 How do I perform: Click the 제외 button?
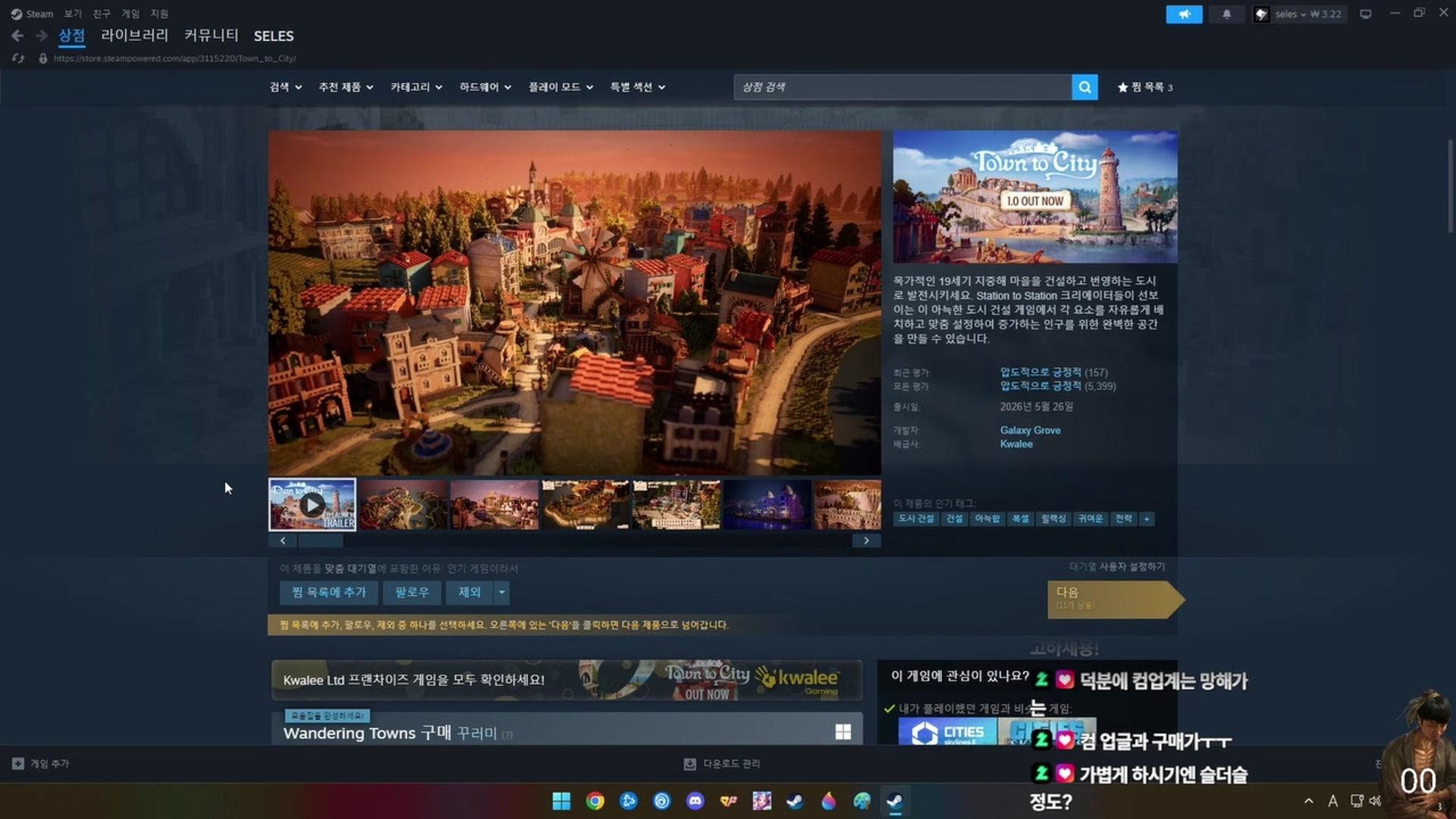(469, 592)
